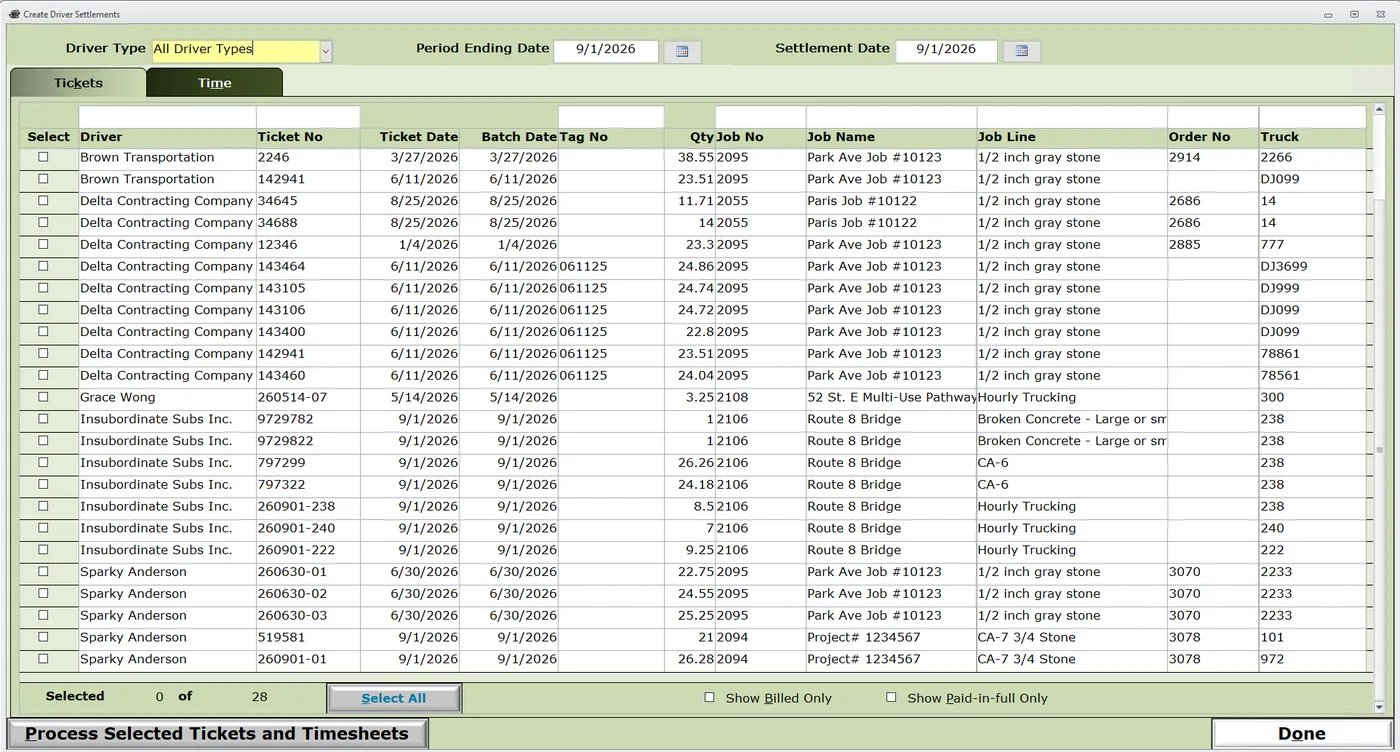The height and width of the screenshot is (752, 1400).
Task: Click truck 78861 cell
Action: (1312, 354)
